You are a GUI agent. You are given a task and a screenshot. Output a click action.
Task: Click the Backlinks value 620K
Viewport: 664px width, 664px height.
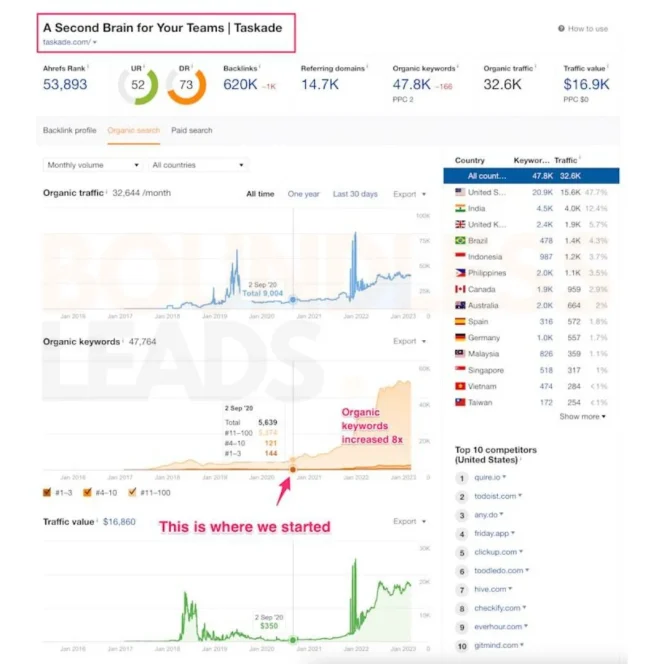click(x=240, y=84)
